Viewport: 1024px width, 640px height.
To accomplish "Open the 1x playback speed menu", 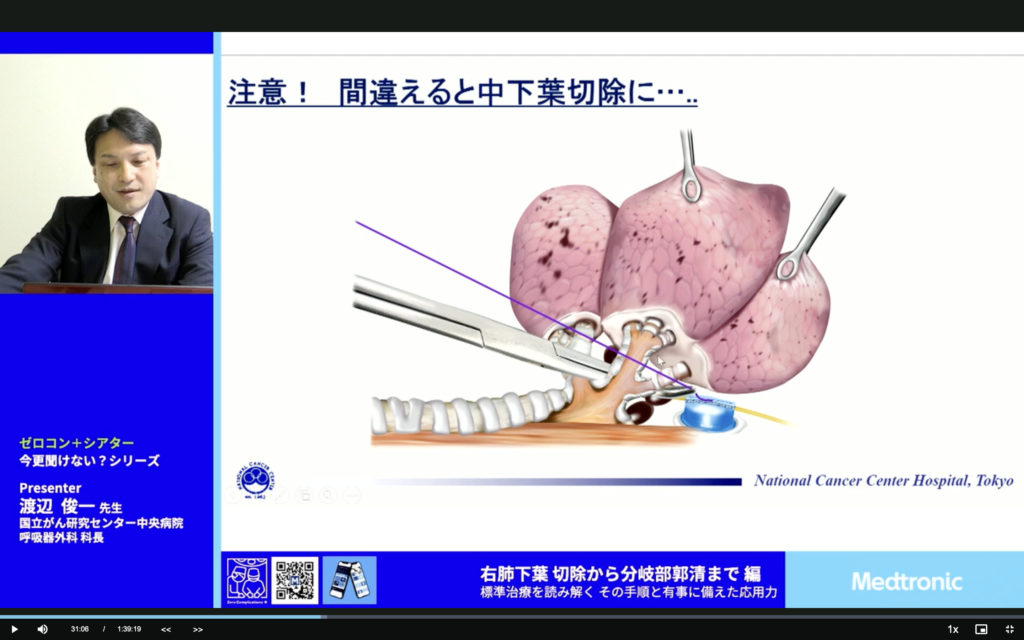I will (x=953, y=629).
